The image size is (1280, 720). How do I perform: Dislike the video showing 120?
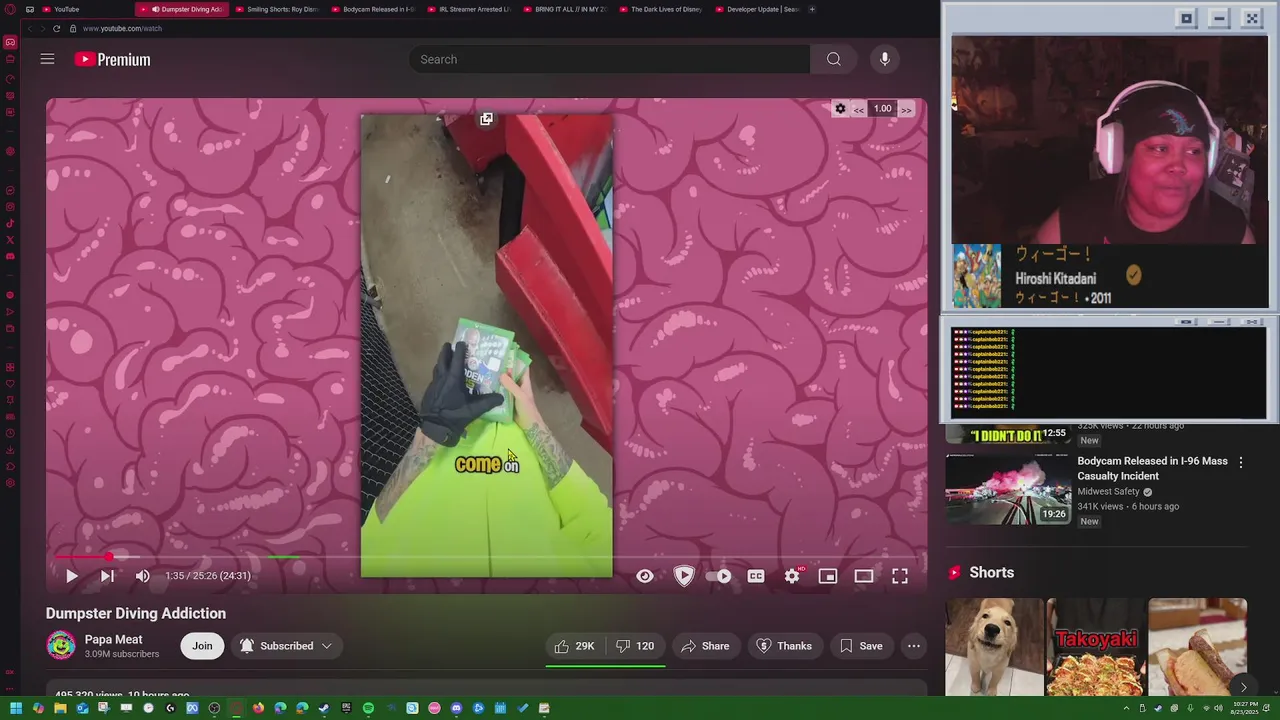click(x=635, y=646)
